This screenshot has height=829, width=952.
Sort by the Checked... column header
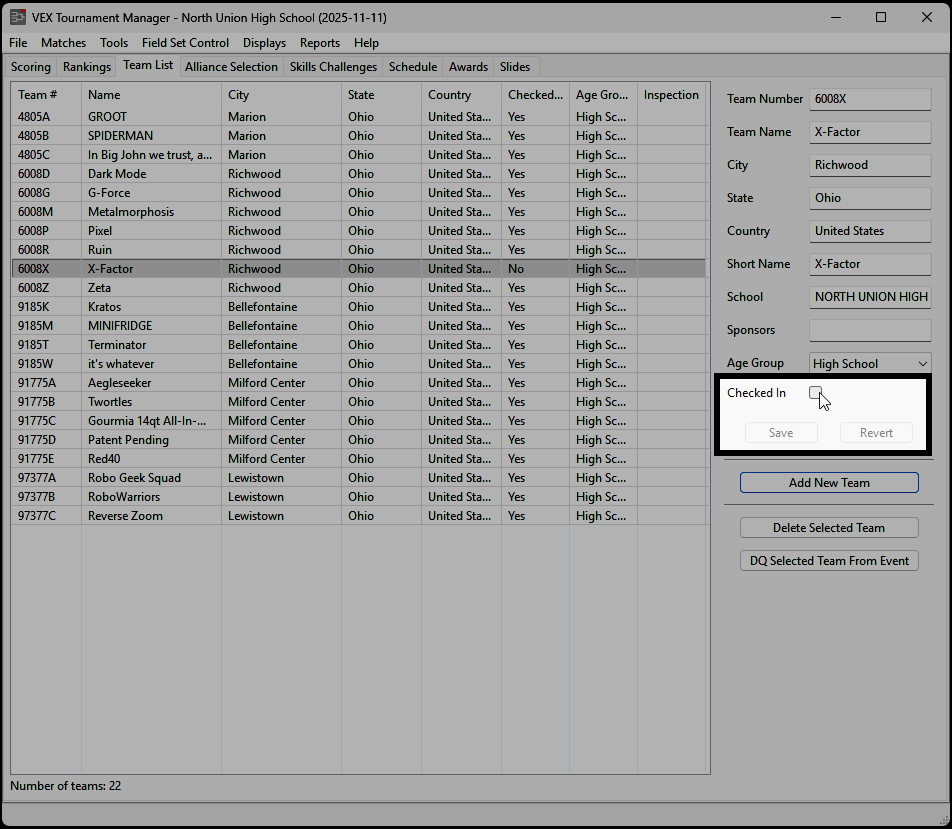536,95
